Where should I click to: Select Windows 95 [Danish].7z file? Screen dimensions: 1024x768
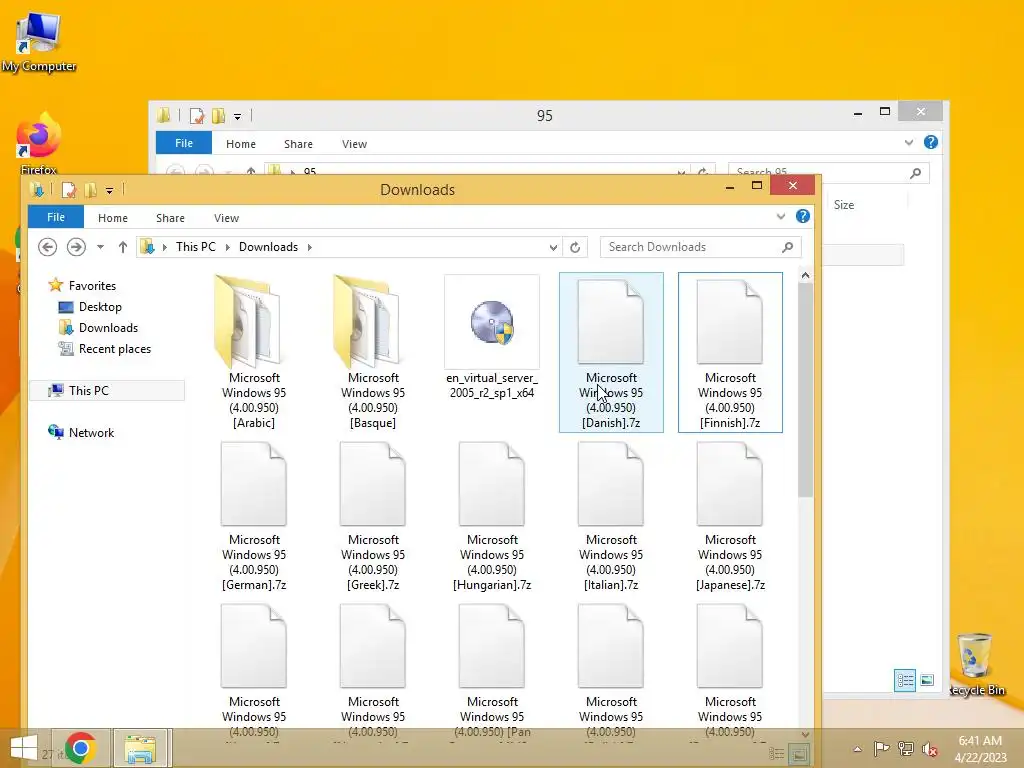[x=611, y=353]
